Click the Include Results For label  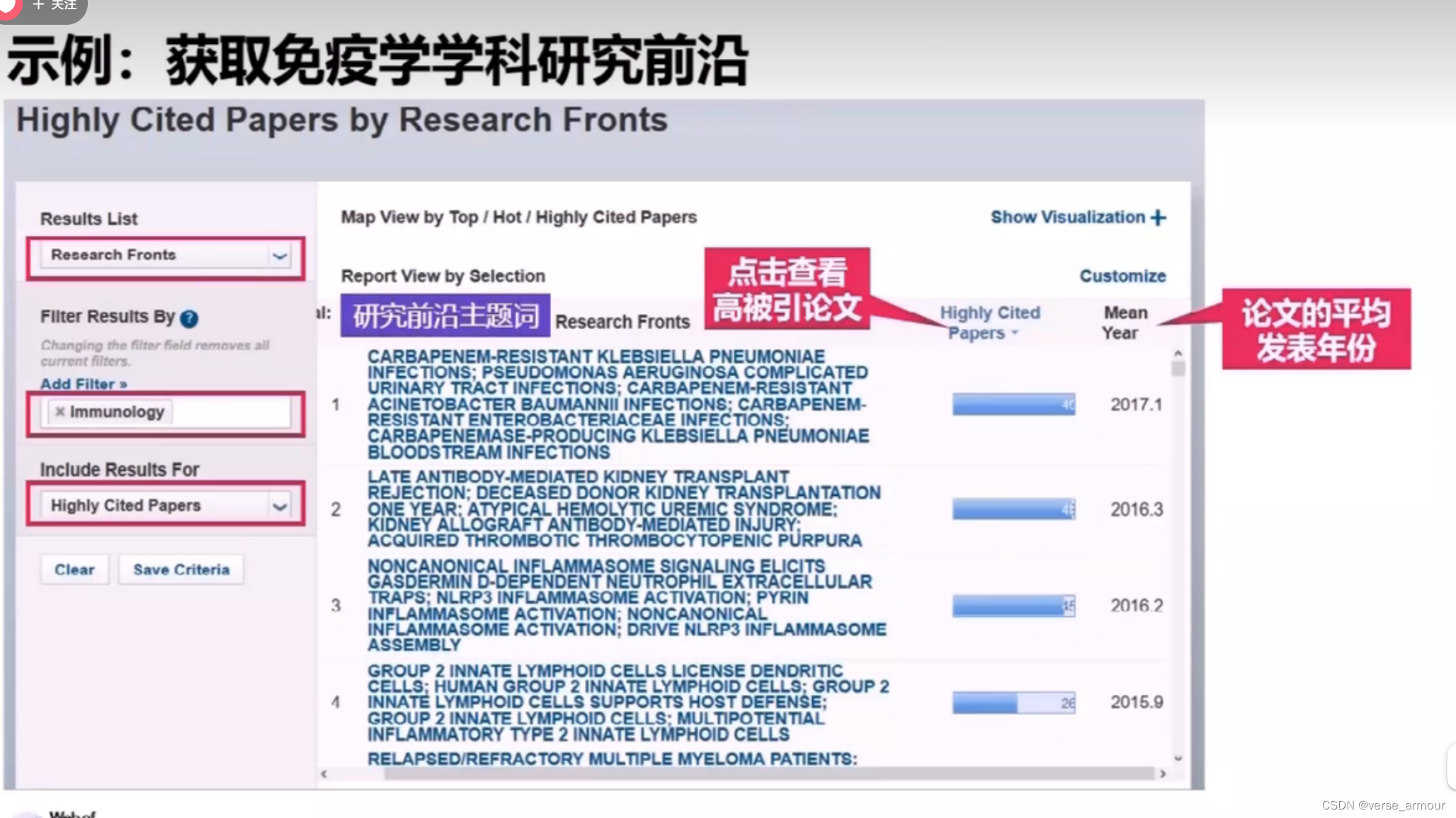[x=120, y=470]
